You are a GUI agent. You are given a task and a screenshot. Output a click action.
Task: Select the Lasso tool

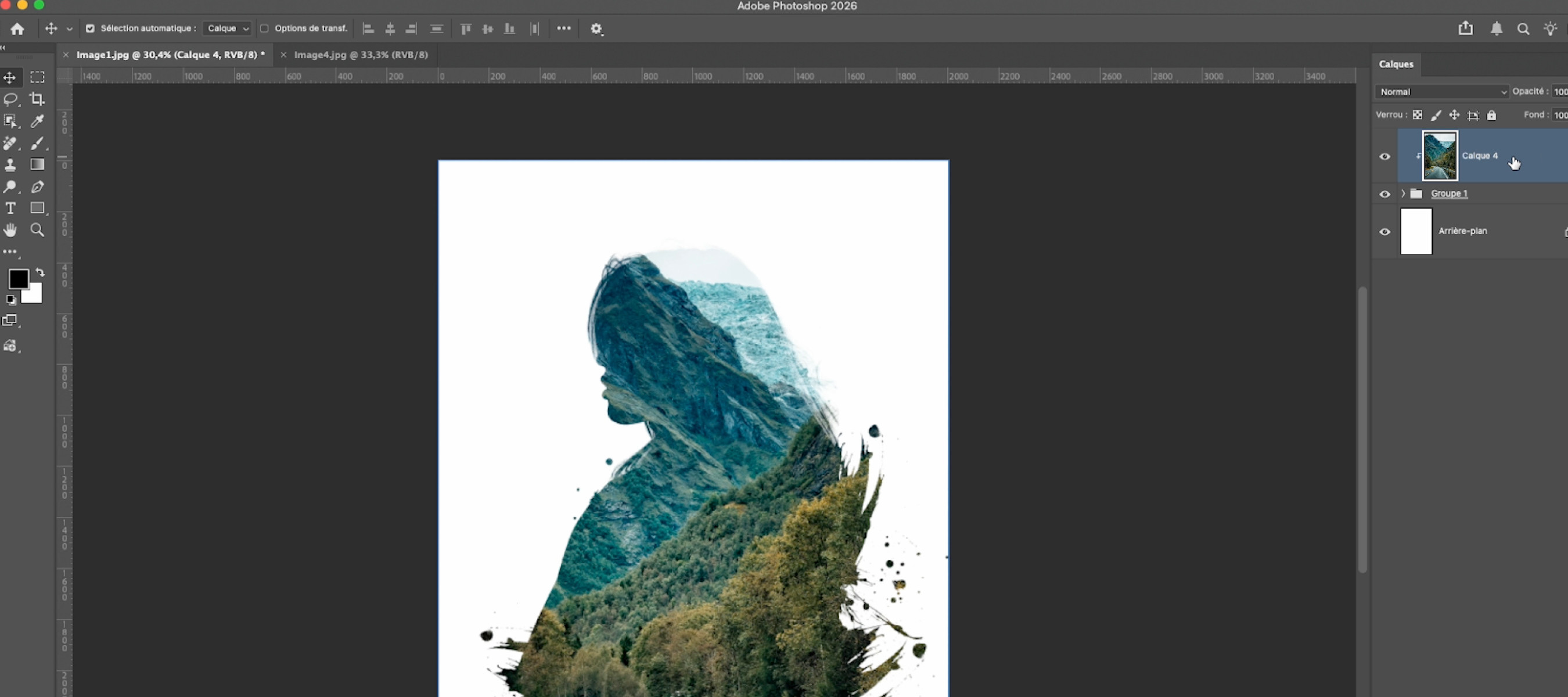(10, 99)
